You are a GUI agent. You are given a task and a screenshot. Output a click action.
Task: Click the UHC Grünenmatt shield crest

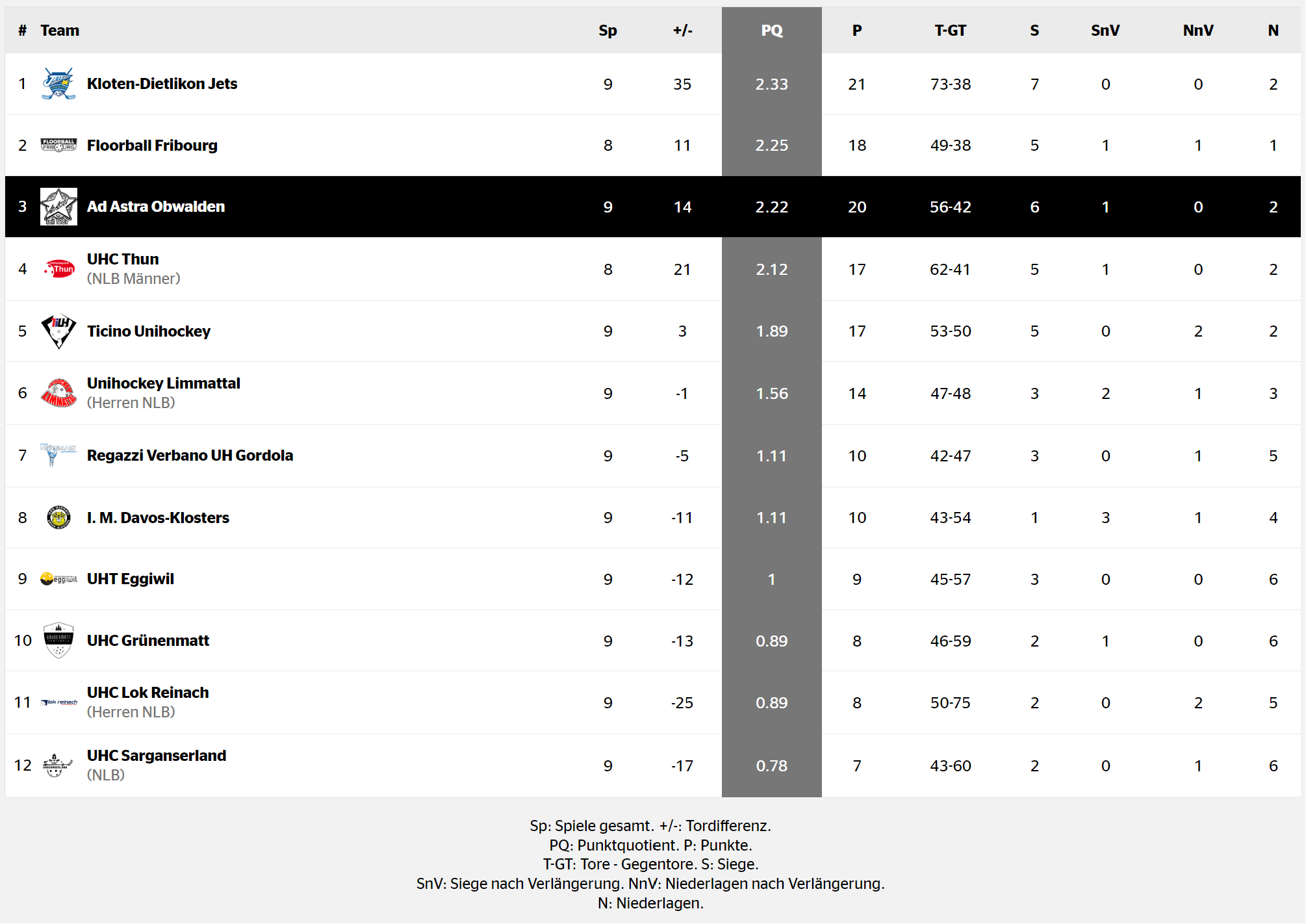click(58, 640)
